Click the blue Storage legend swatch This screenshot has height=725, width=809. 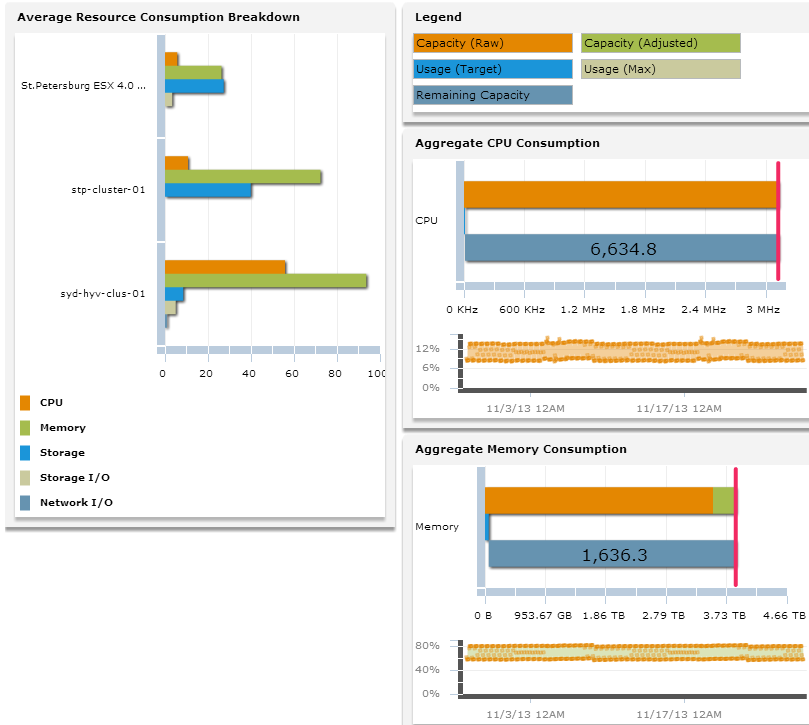coord(25,453)
